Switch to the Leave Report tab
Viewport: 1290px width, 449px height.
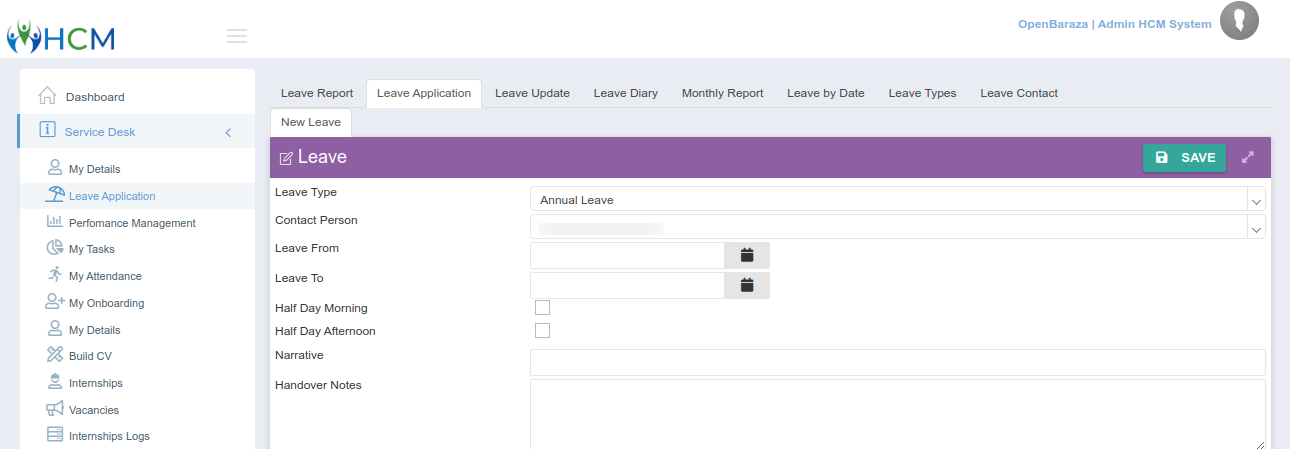coord(317,93)
